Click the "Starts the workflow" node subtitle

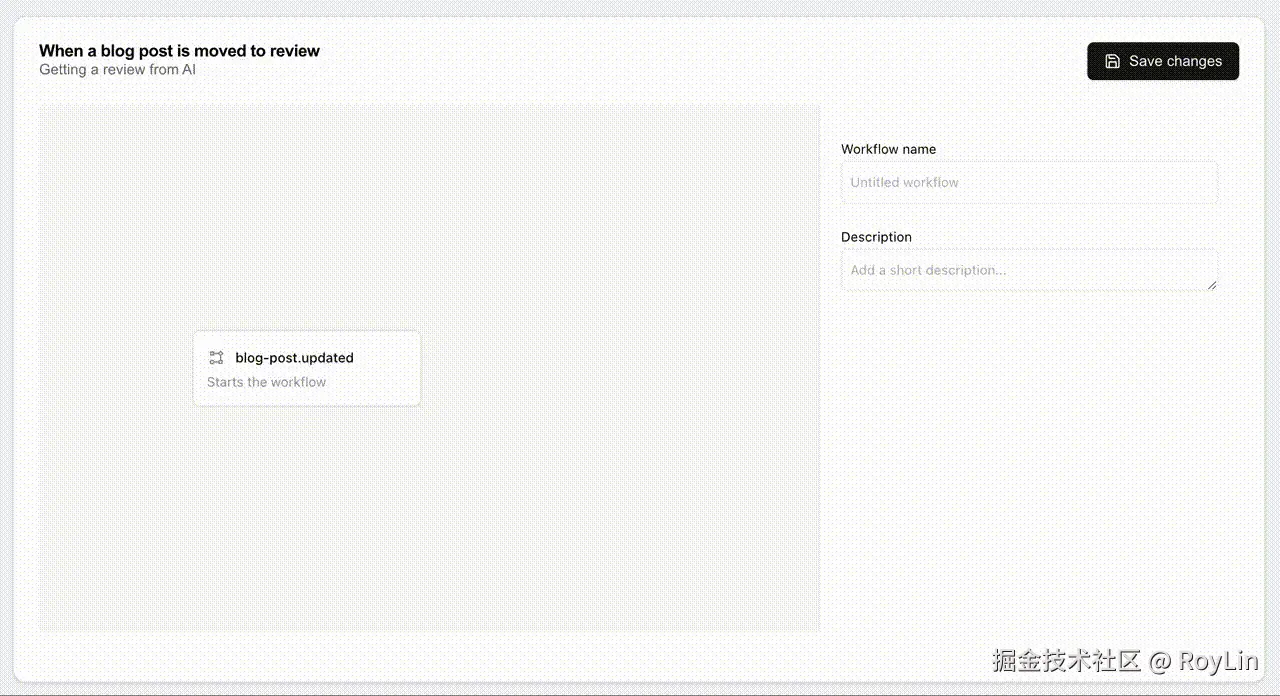pos(266,382)
